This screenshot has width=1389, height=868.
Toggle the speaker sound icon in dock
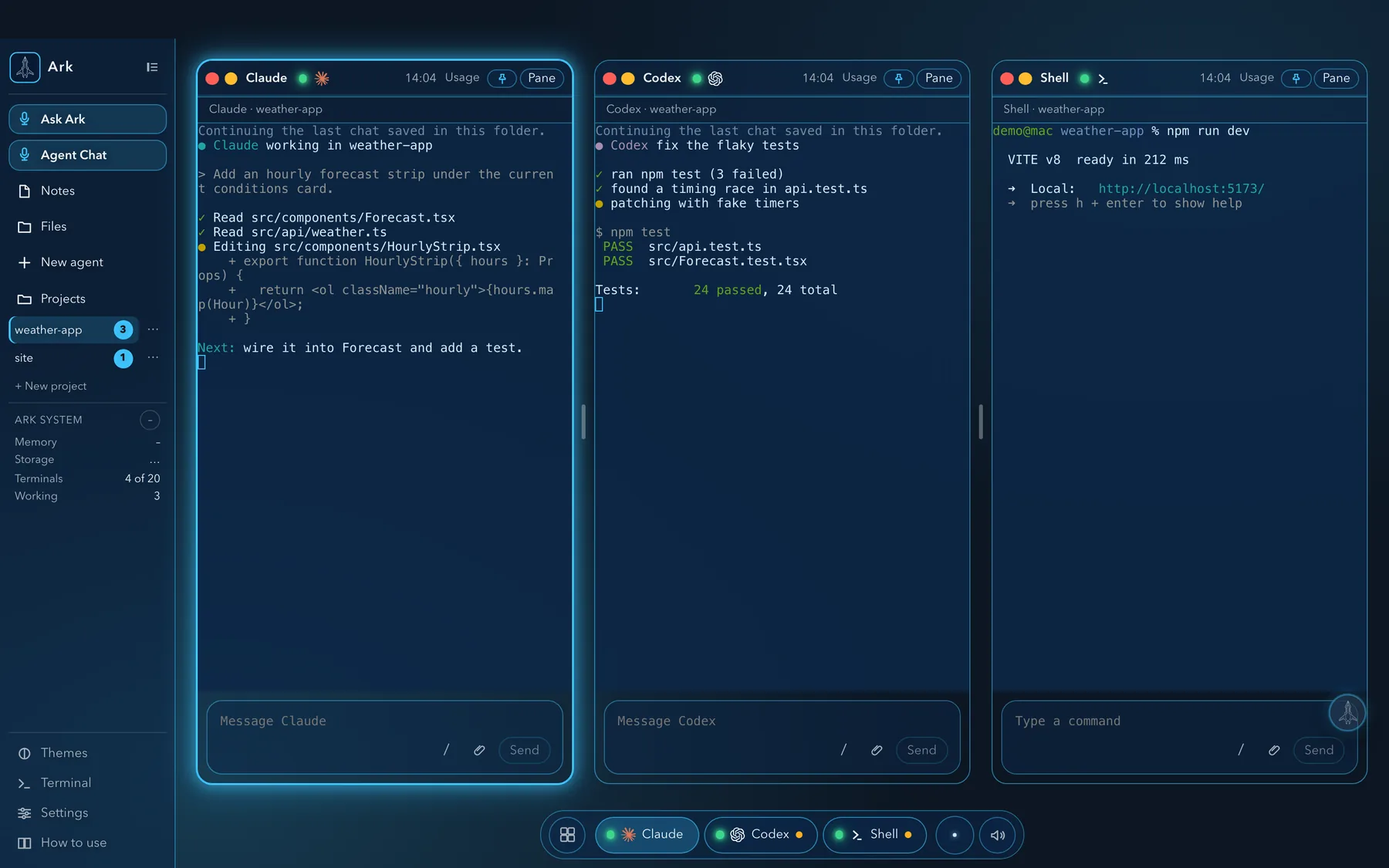(998, 835)
